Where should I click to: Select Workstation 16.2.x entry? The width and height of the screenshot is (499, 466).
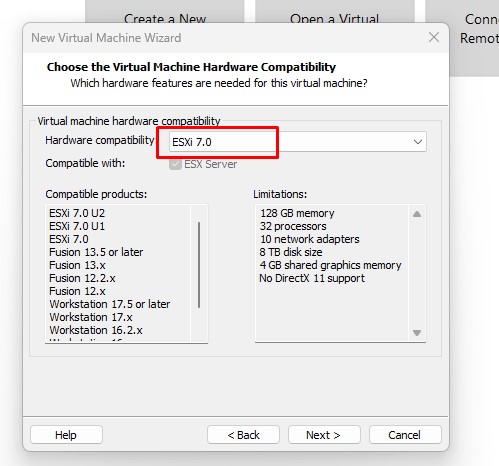[x=96, y=330]
